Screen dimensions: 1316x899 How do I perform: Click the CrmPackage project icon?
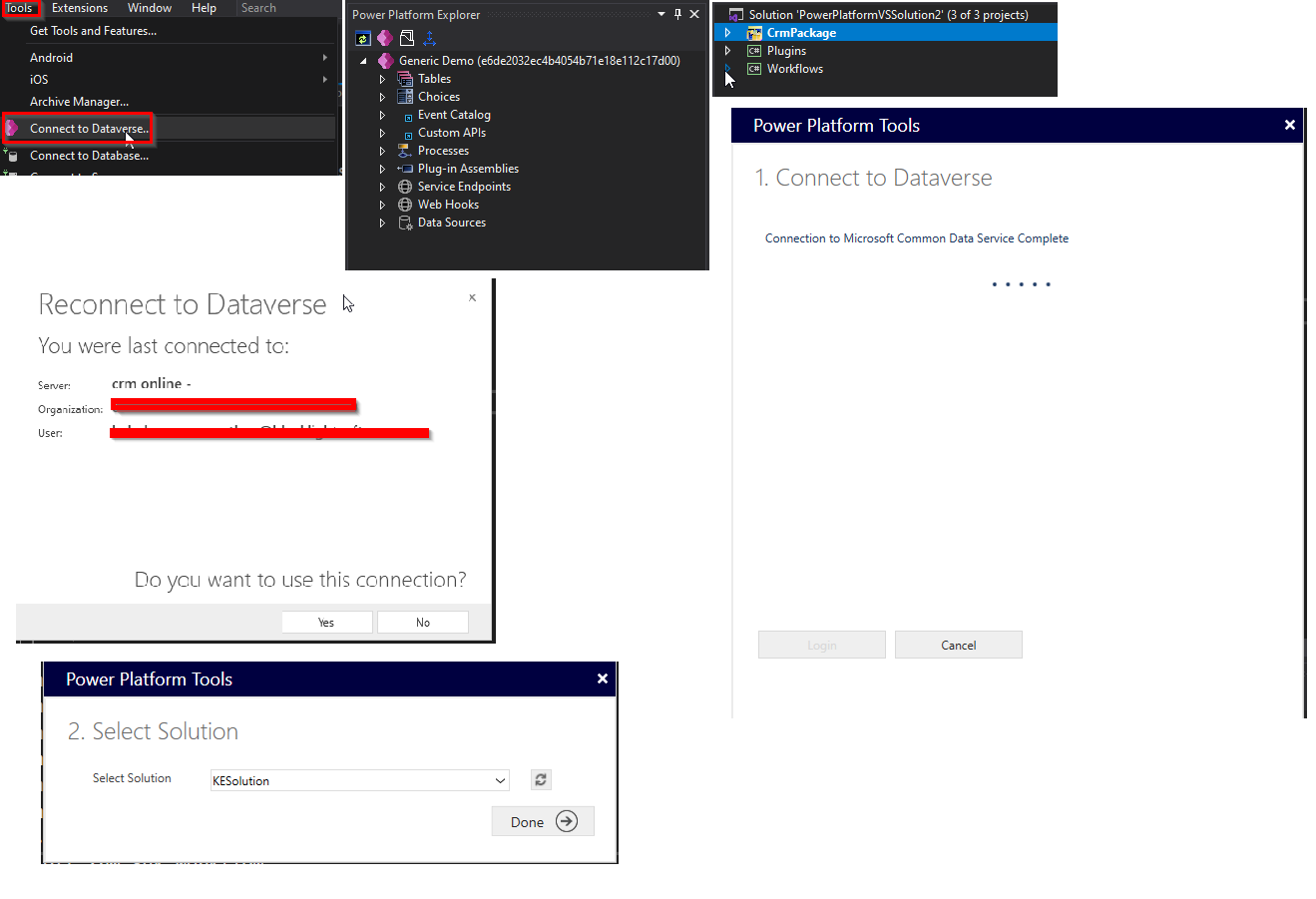point(754,33)
